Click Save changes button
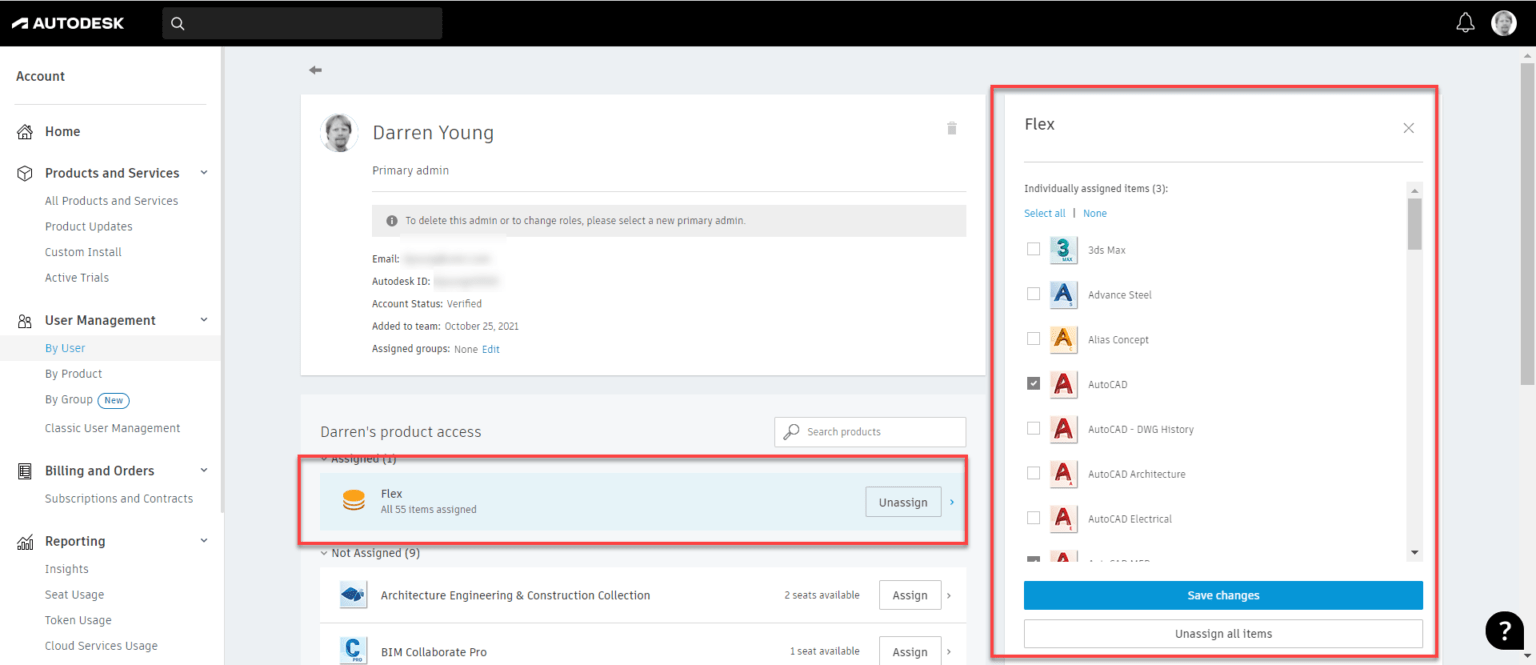1536x665 pixels. coord(1223,595)
